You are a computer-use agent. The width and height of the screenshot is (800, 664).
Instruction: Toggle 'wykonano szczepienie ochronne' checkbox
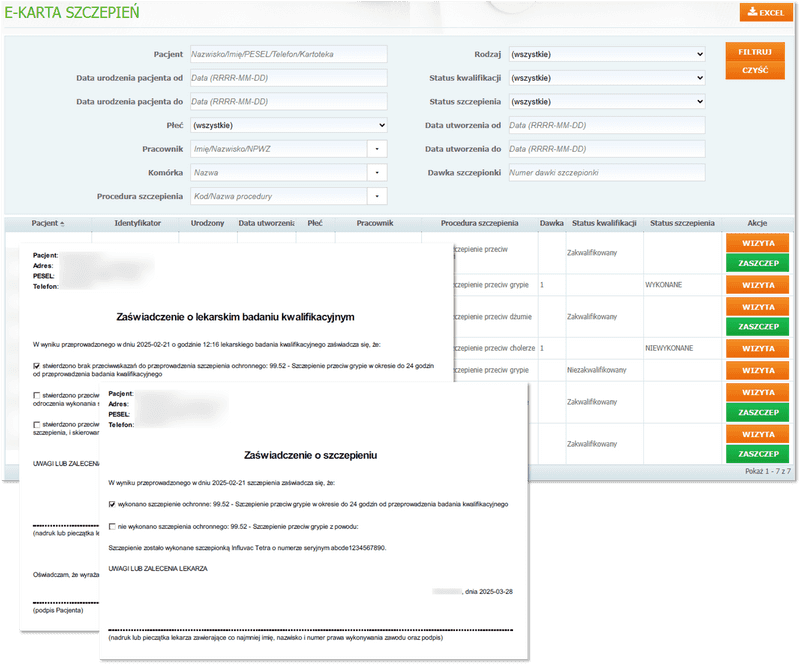(112, 504)
